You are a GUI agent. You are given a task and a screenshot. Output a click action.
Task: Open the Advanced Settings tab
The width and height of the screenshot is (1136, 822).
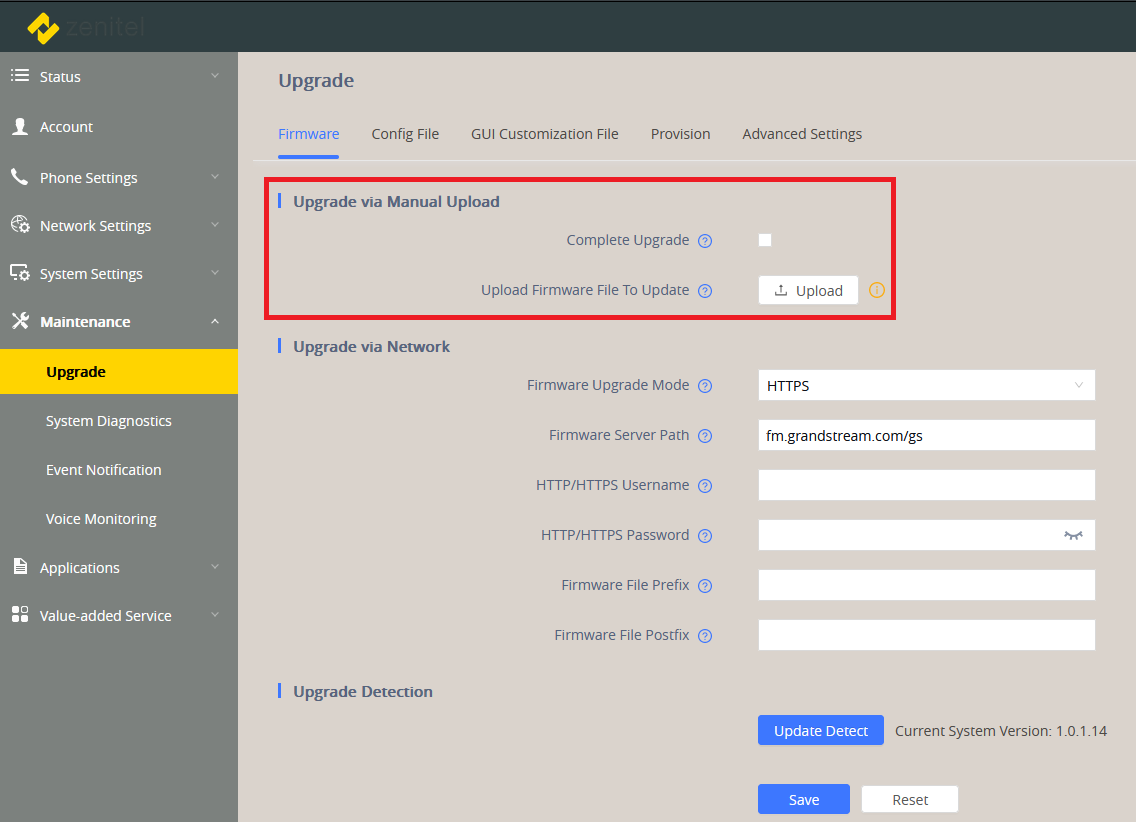[x=802, y=134]
